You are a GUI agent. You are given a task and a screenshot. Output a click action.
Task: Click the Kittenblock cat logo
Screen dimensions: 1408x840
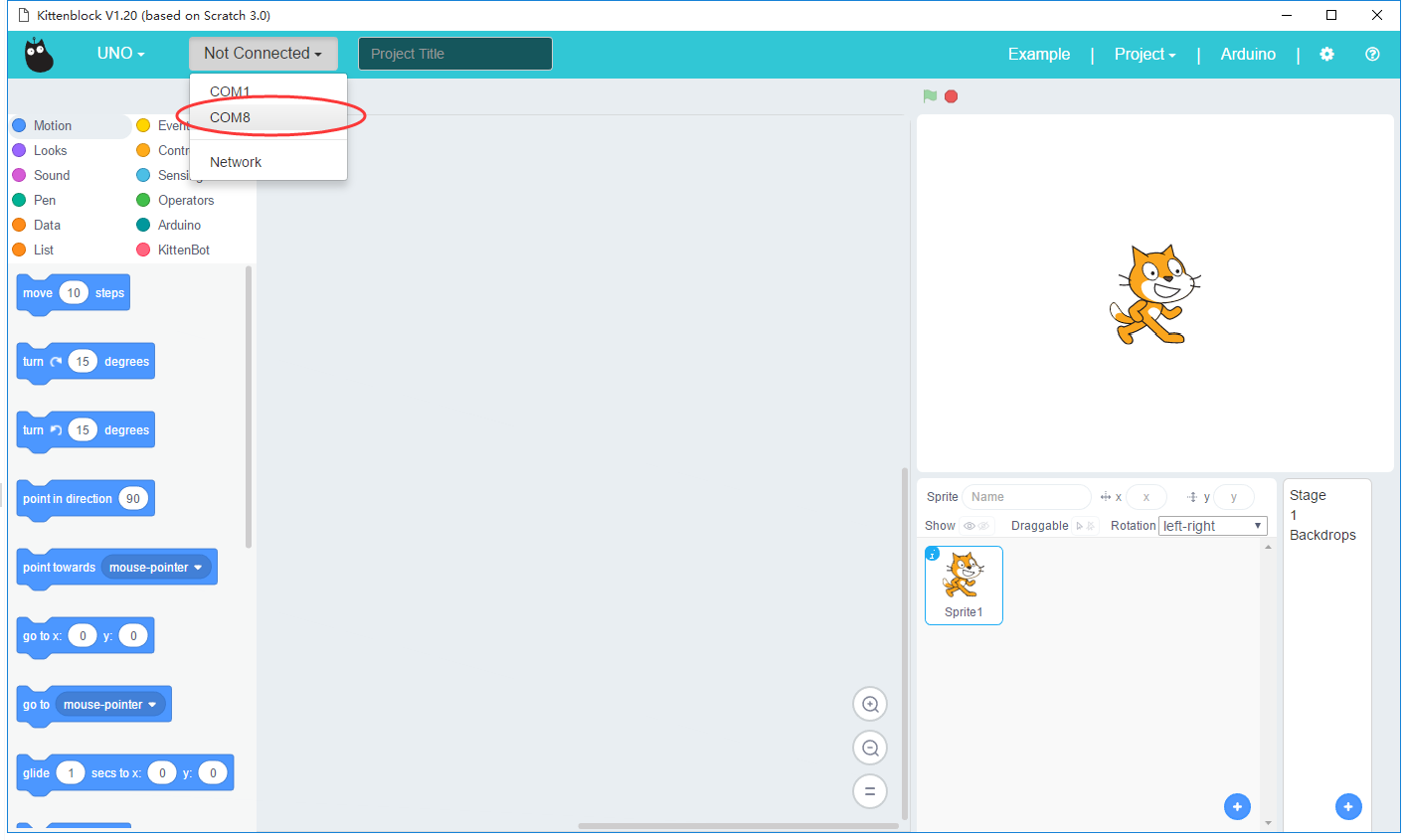pyautogui.click(x=39, y=55)
